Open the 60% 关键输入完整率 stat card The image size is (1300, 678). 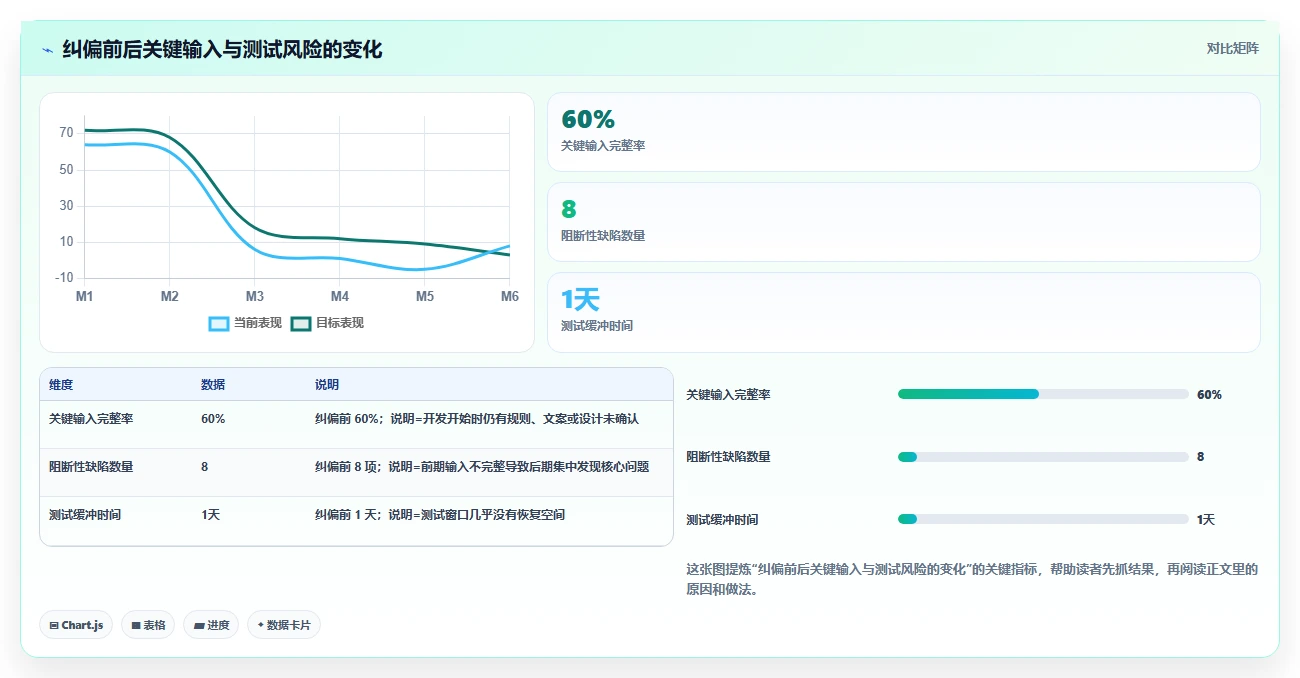904,132
